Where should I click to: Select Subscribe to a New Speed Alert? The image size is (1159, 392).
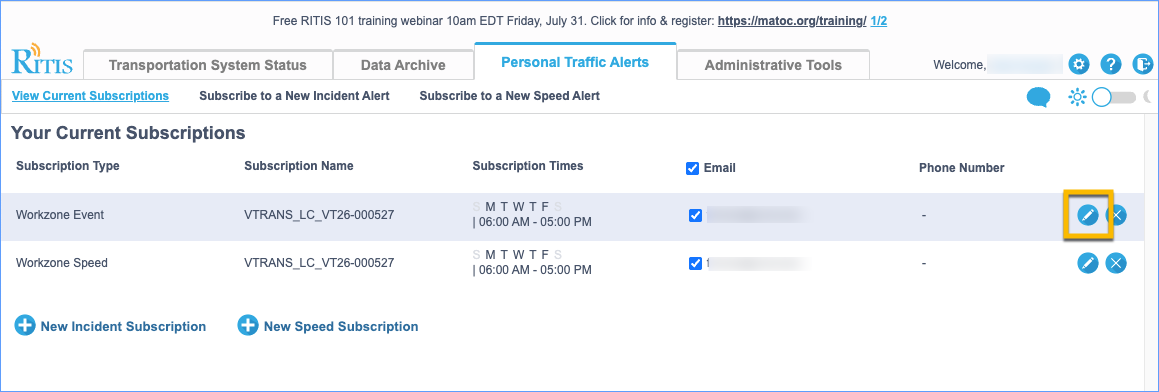pos(509,95)
